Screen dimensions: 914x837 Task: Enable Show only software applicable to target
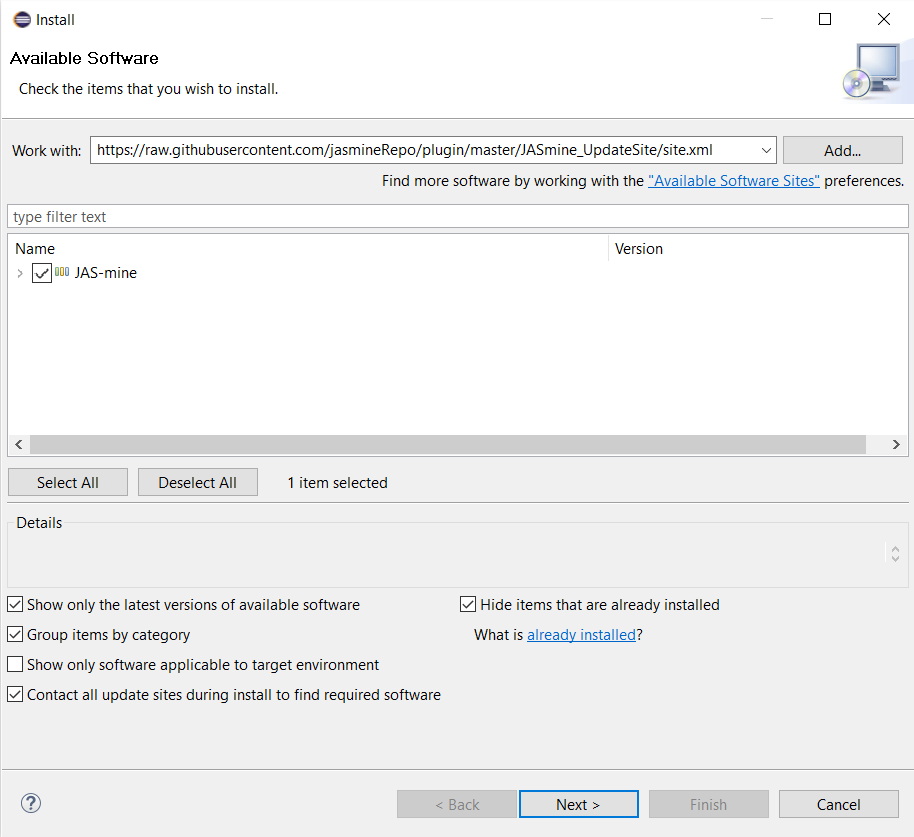pyautogui.click(x=16, y=665)
